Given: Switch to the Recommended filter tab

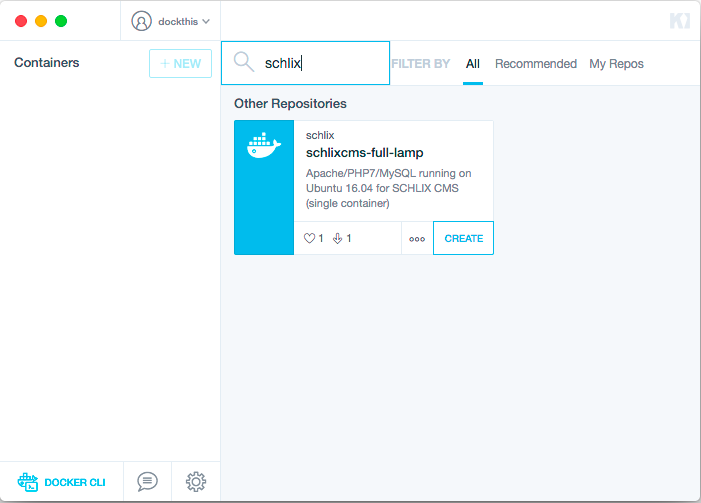Looking at the screenshot, I should 536,64.
